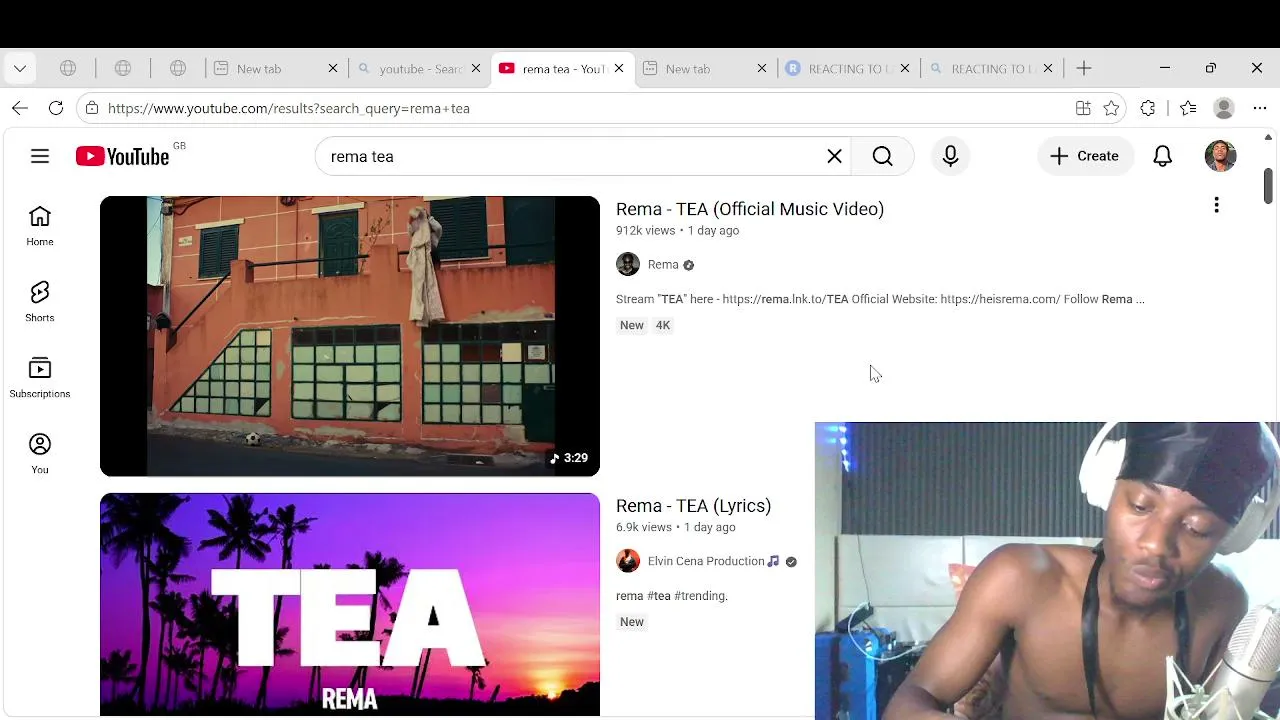Clear the search box with the X
This screenshot has height=720, width=1280.
(x=834, y=156)
